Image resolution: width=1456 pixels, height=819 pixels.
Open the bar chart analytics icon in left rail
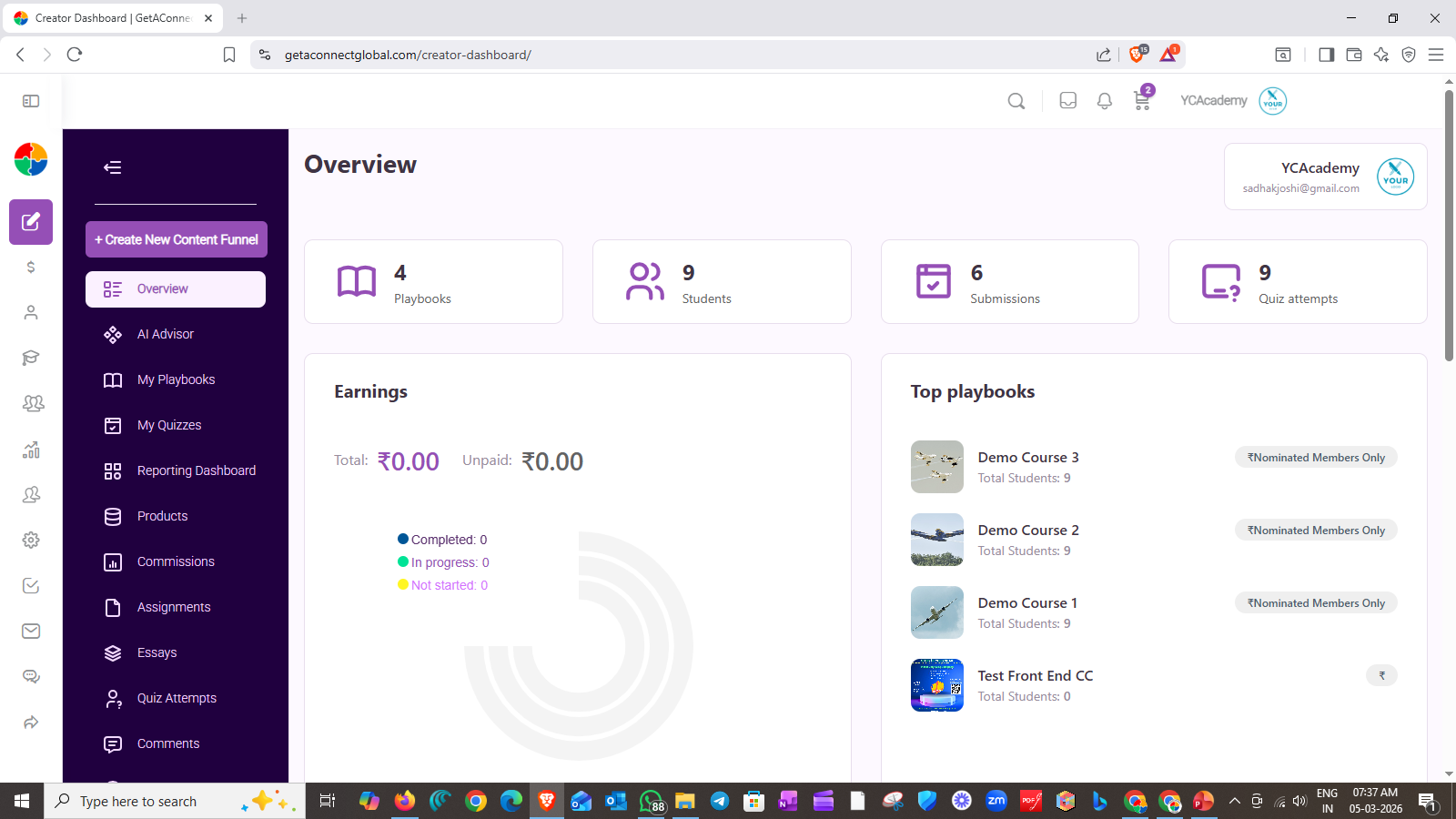pos(31,450)
